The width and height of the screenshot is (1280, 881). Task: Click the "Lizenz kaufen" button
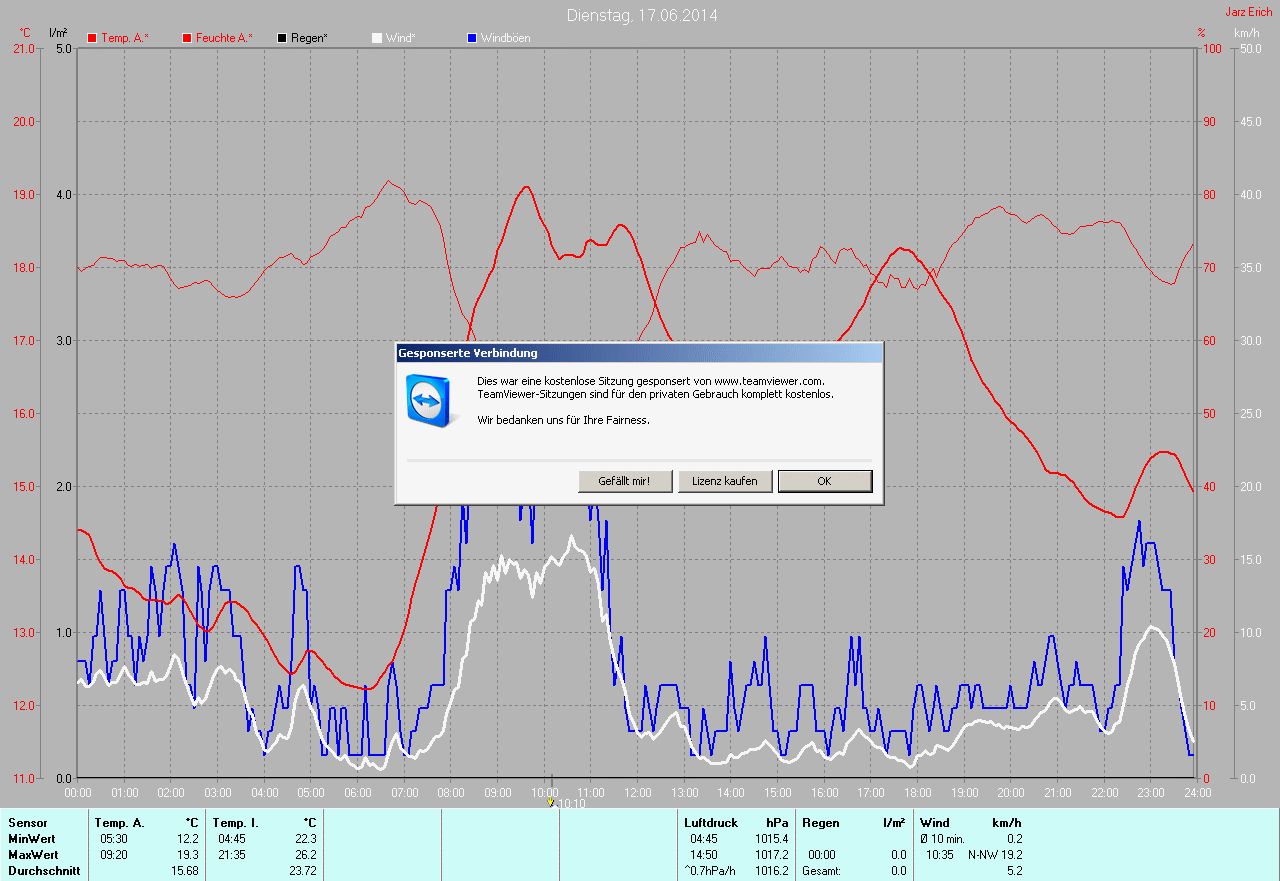point(725,481)
